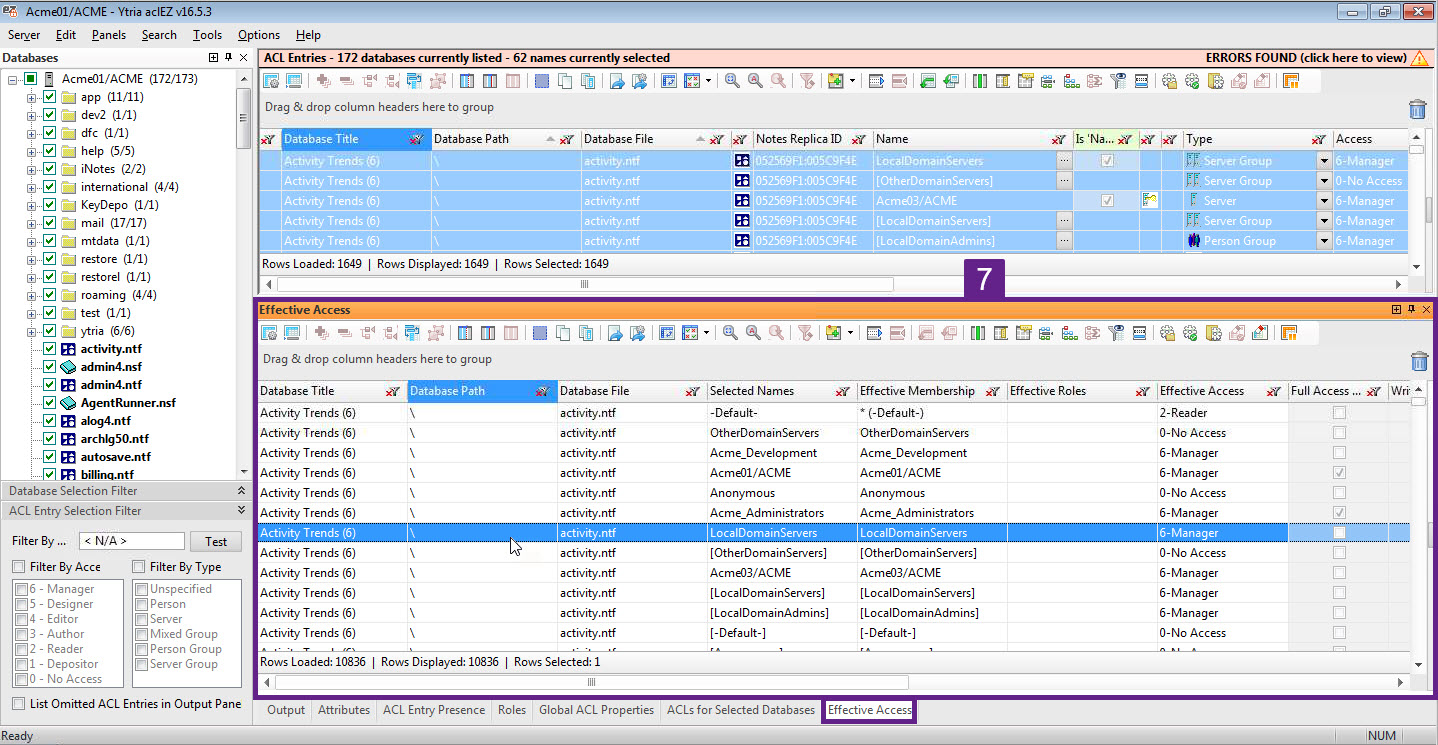Select the copy icon on the Effective Access toolbar
This screenshot has height=745, width=1438.
pyautogui.click(x=564, y=332)
